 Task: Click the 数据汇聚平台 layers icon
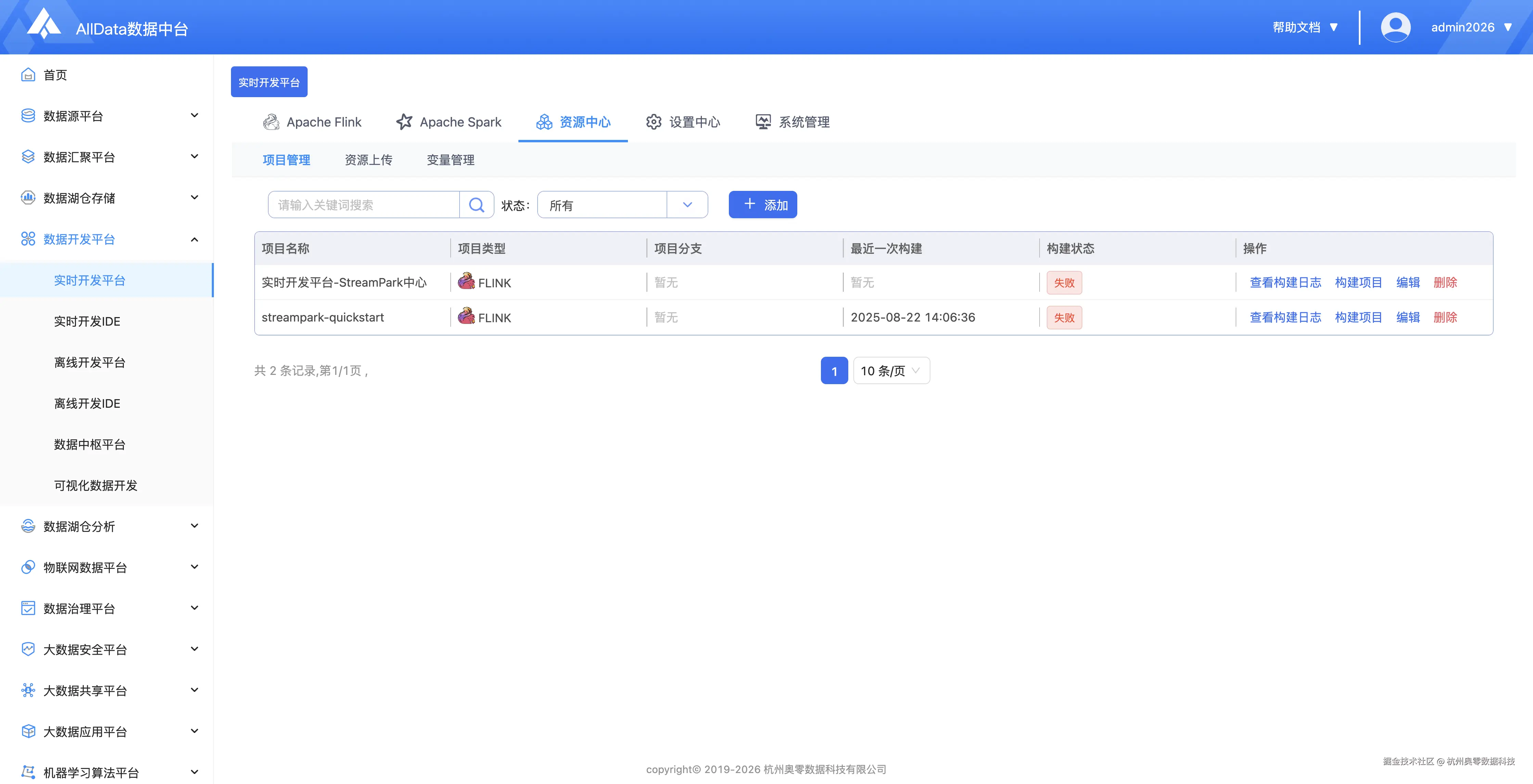click(28, 156)
